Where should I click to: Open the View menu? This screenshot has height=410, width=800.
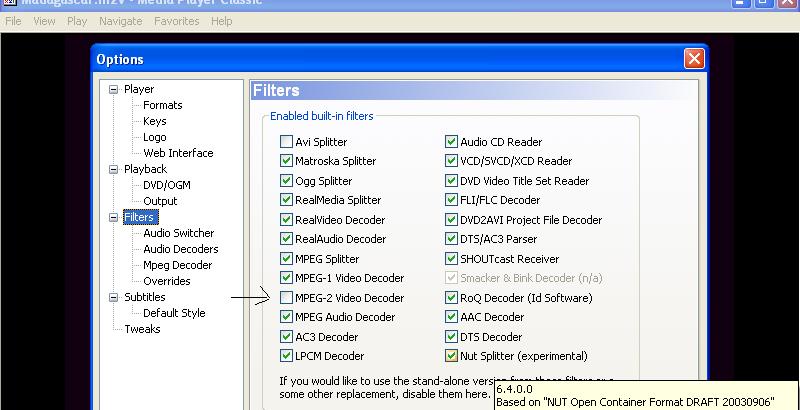pos(44,21)
